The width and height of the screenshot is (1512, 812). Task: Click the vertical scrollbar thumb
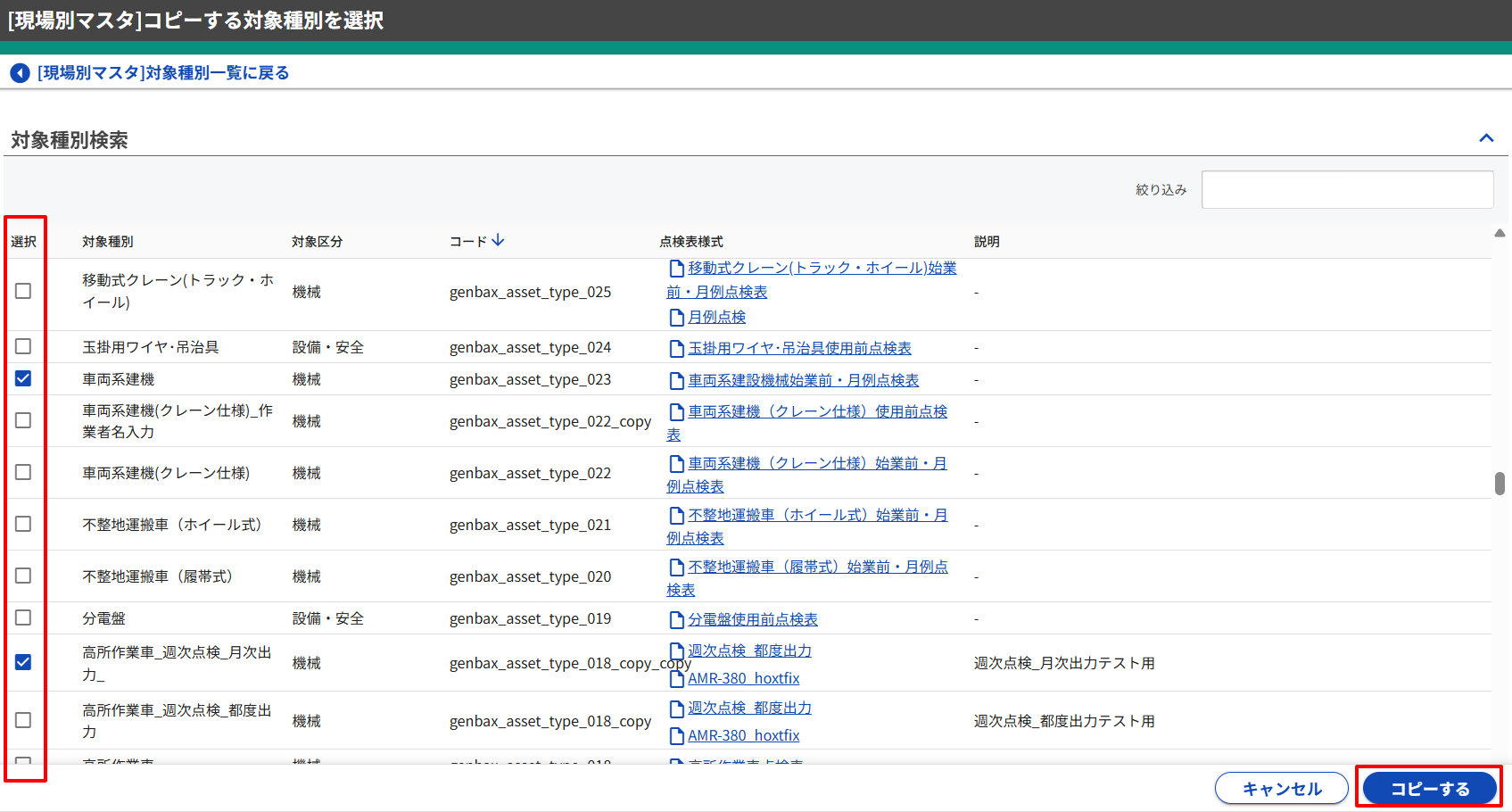coord(1500,483)
